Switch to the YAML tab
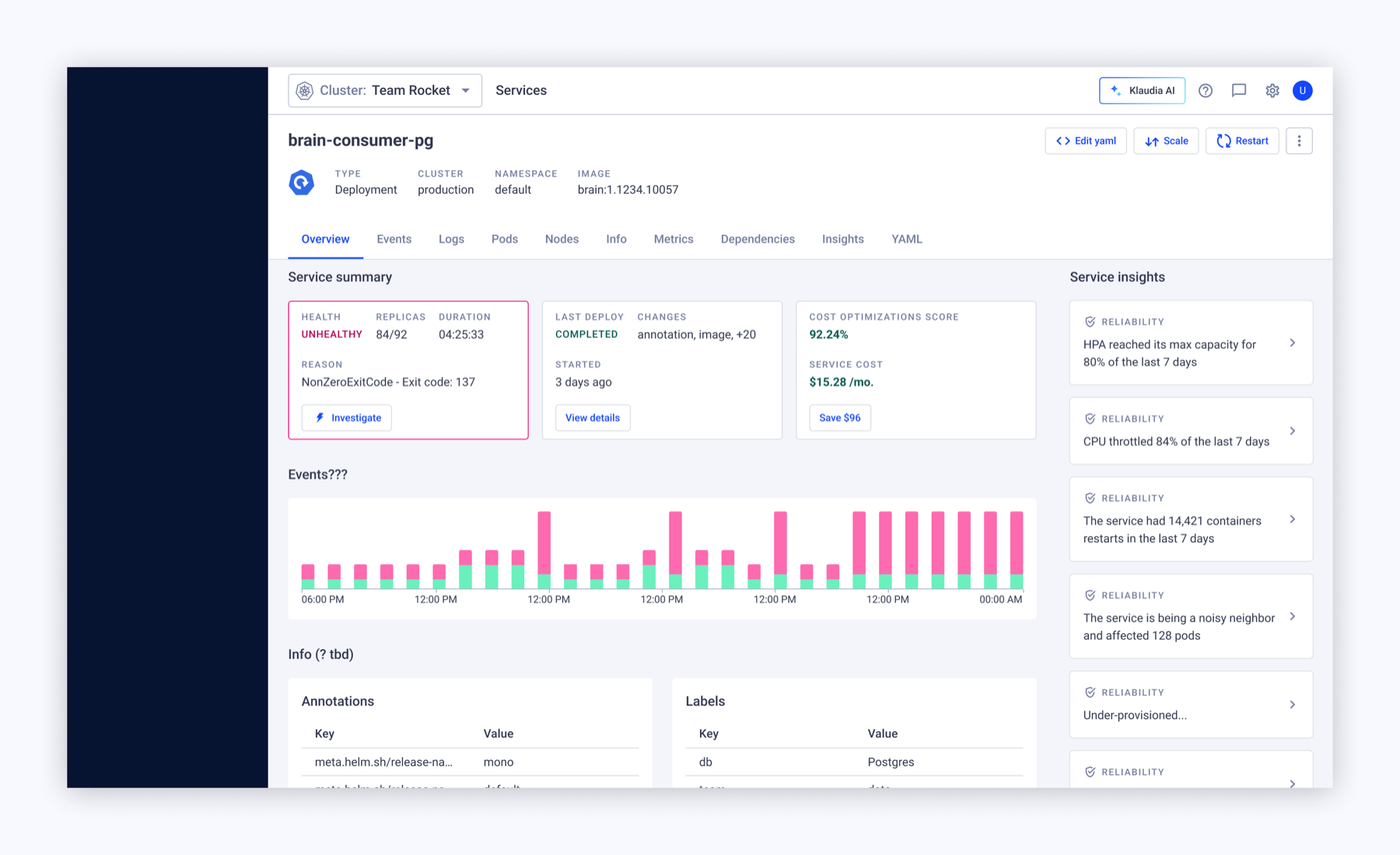 907,240
